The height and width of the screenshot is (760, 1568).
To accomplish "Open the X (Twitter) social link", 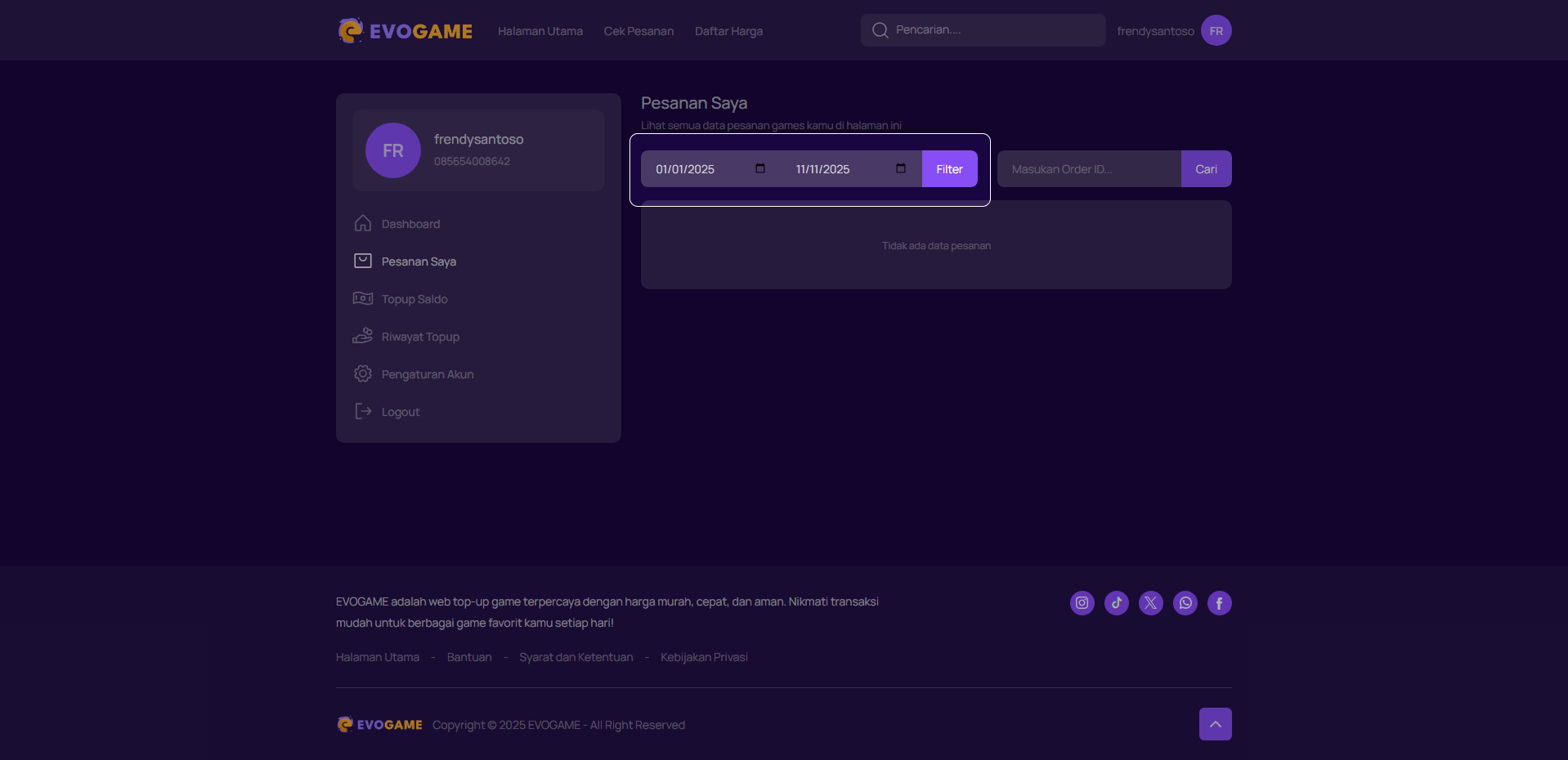I will pos(1150,603).
